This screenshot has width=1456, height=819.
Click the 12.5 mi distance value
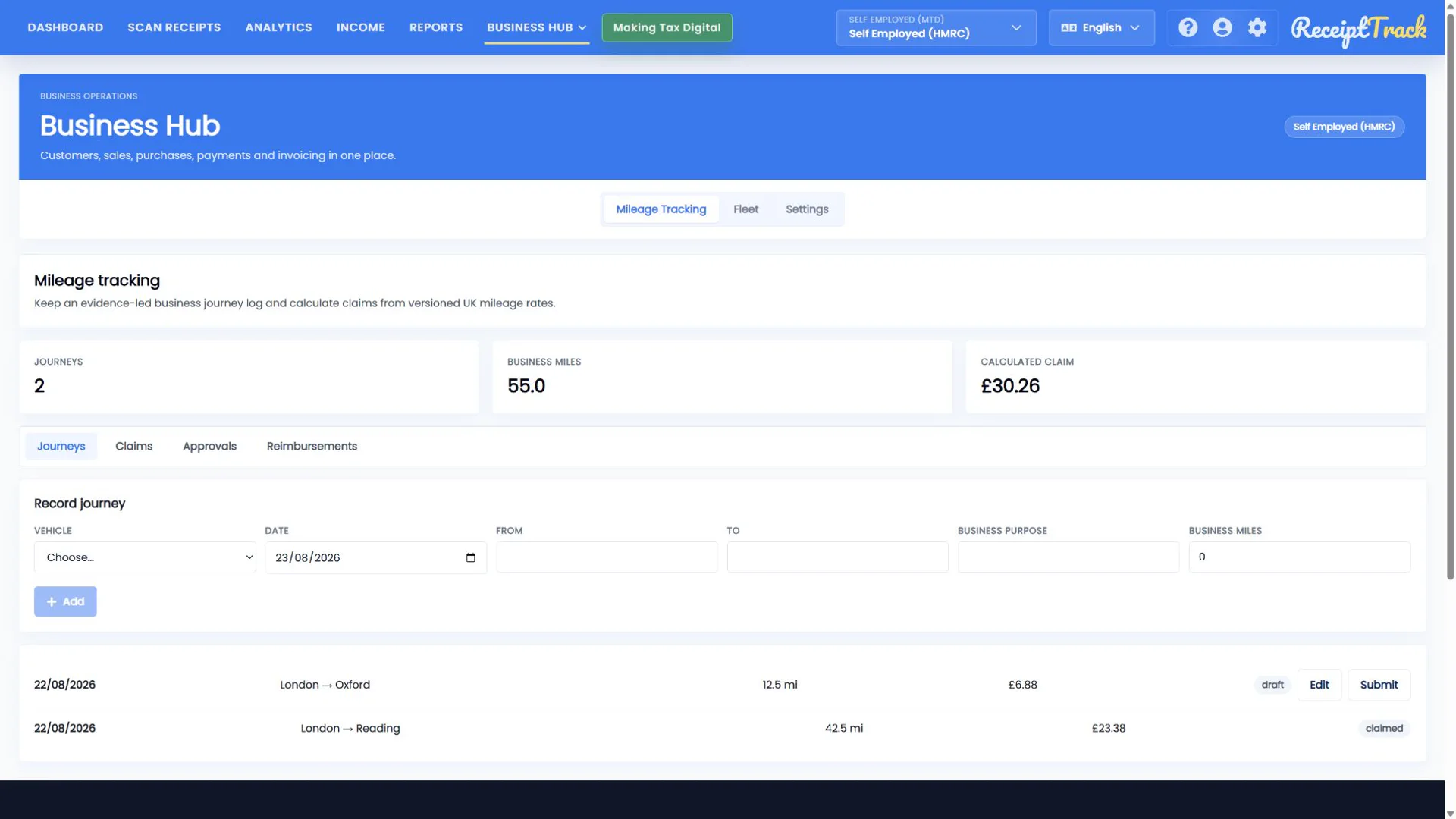click(x=780, y=685)
